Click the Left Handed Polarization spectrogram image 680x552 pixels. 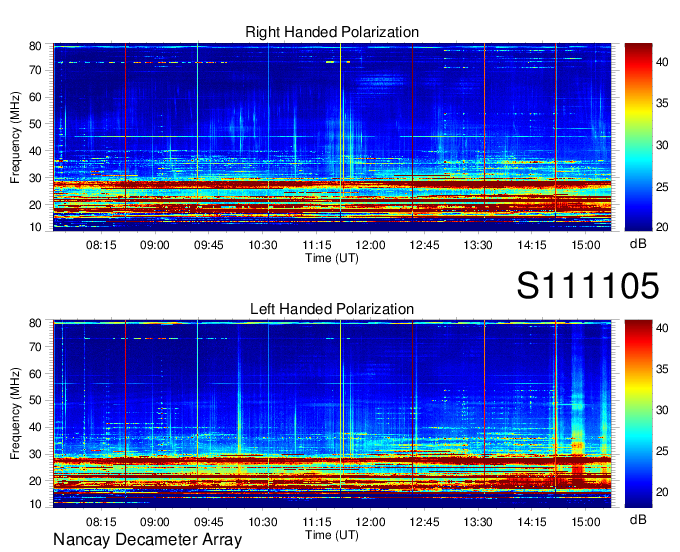point(332,414)
